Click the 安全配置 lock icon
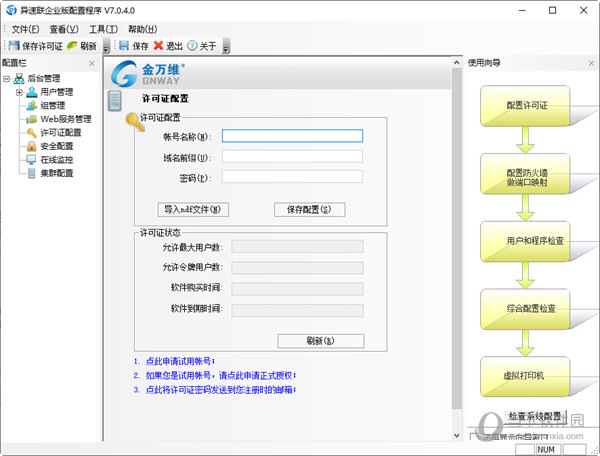 [x=32, y=146]
